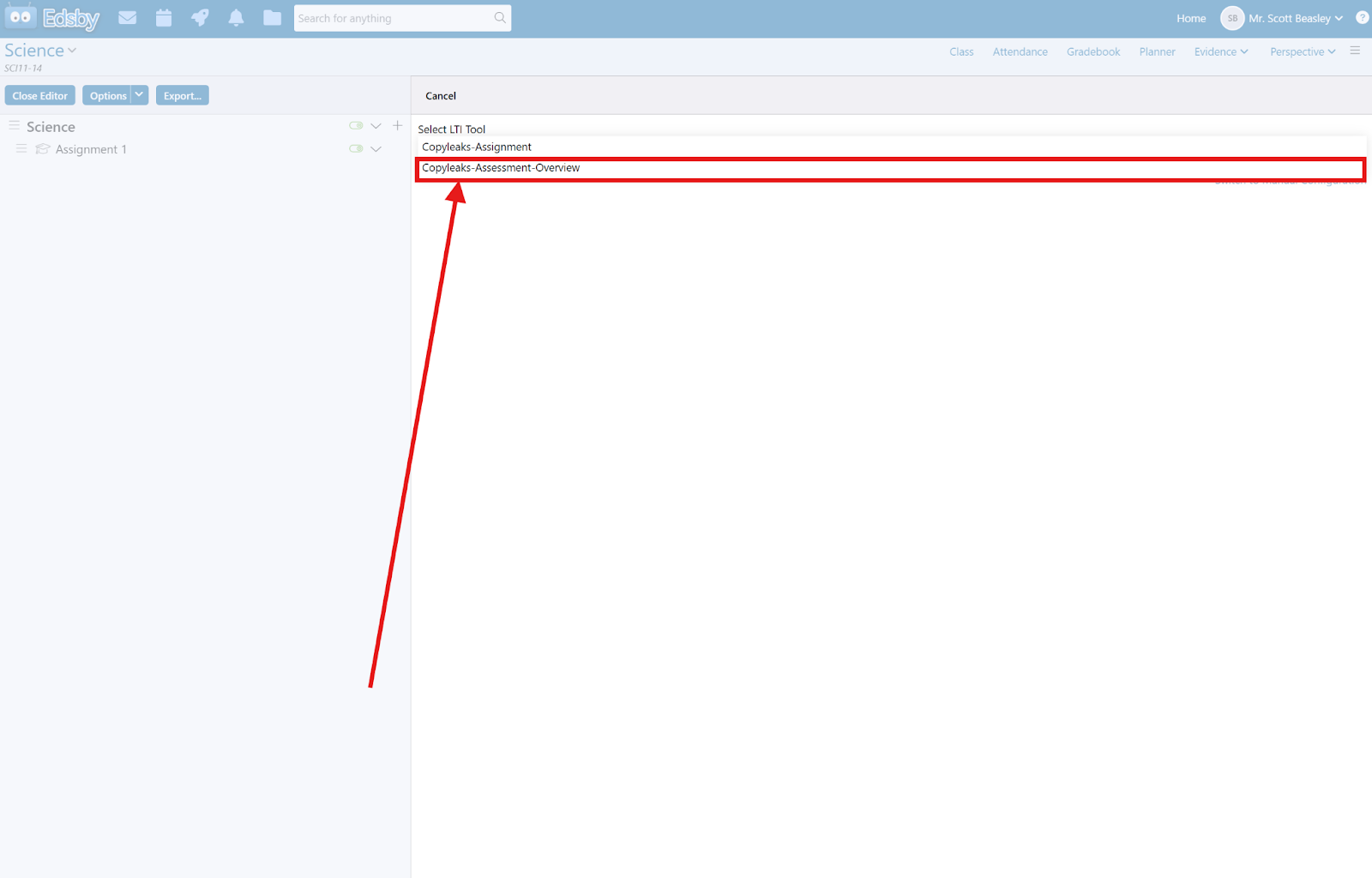Screen dimensions: 1372x878
Task: Go to the Planner tab
Action: point(1157,51)
